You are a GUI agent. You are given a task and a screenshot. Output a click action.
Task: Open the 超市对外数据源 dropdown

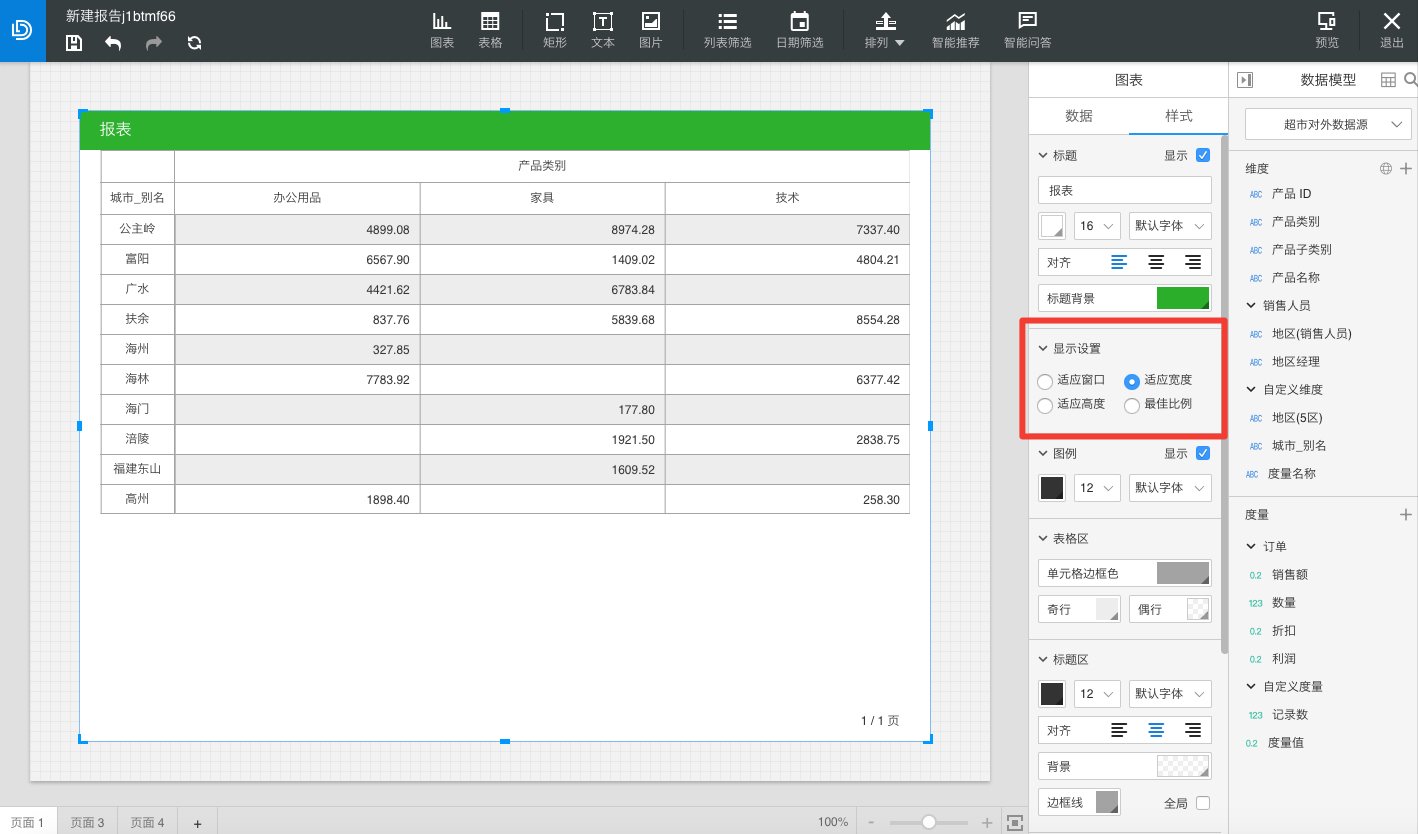coord(1326,125)
